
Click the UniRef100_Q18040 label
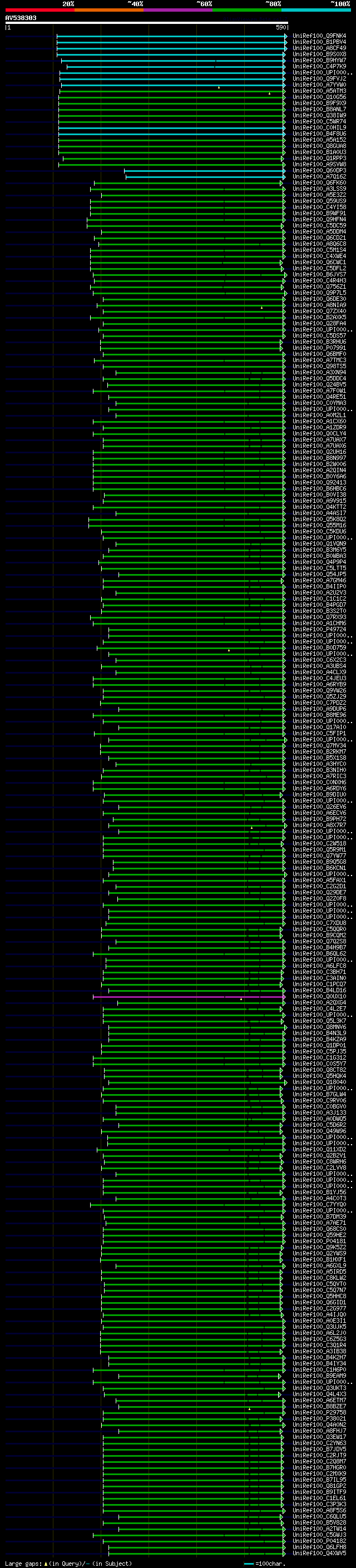pyautogui.click(x=319, y=1082)
